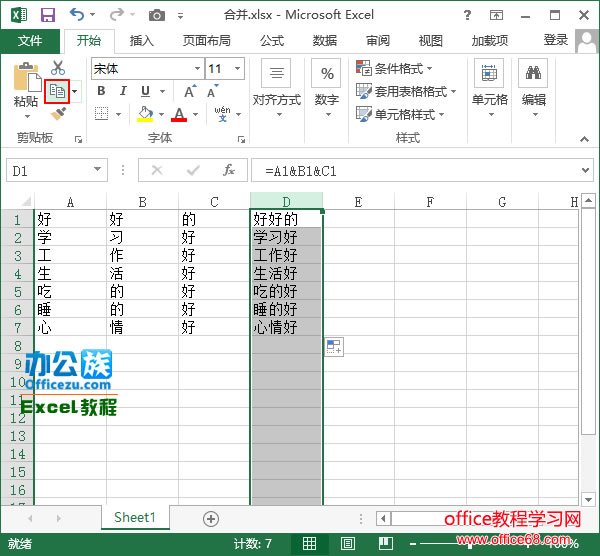Undo the last action

tap(77, 15)
